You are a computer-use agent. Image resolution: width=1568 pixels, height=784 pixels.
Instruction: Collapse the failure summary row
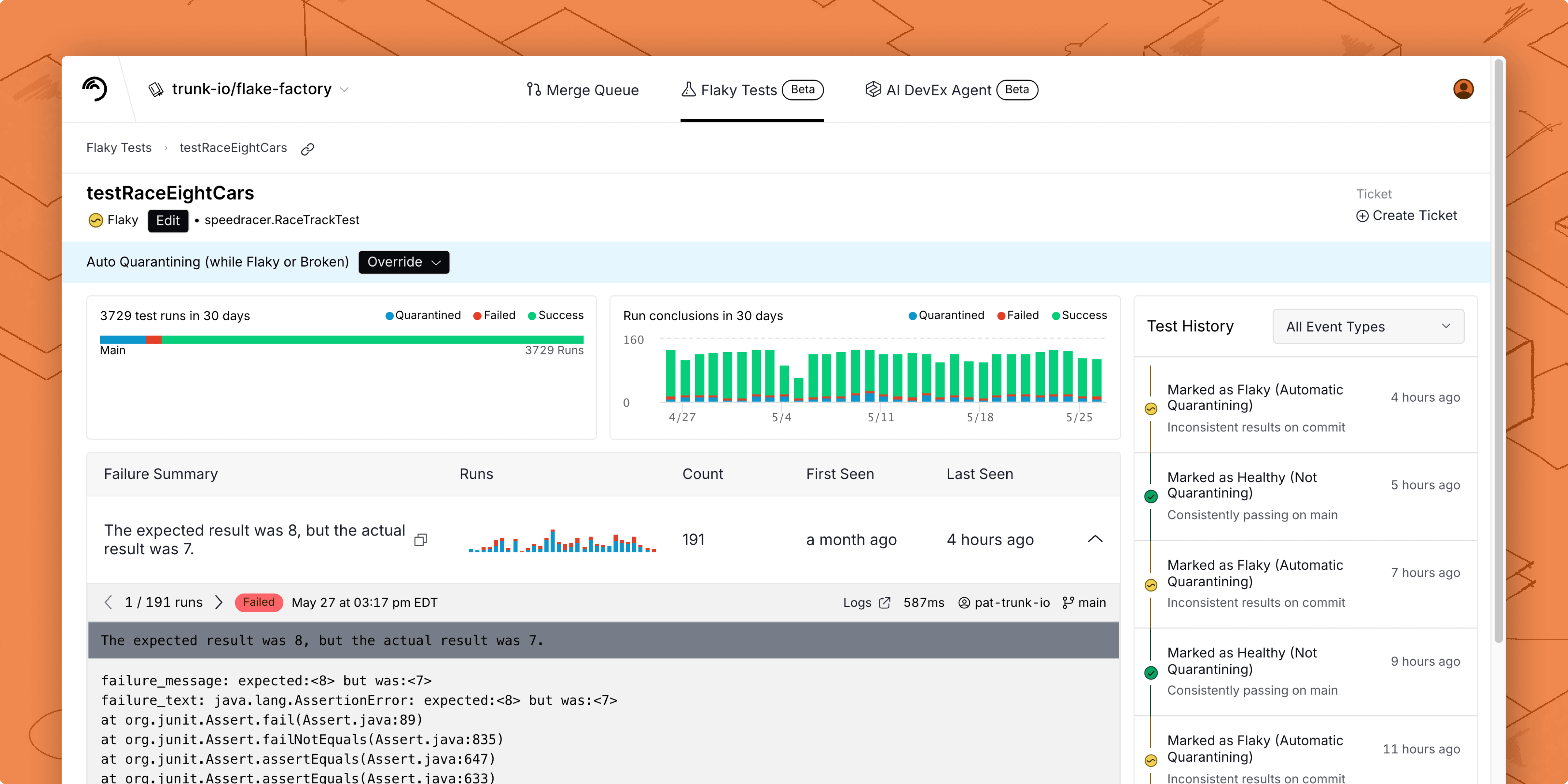point(1095,539)
